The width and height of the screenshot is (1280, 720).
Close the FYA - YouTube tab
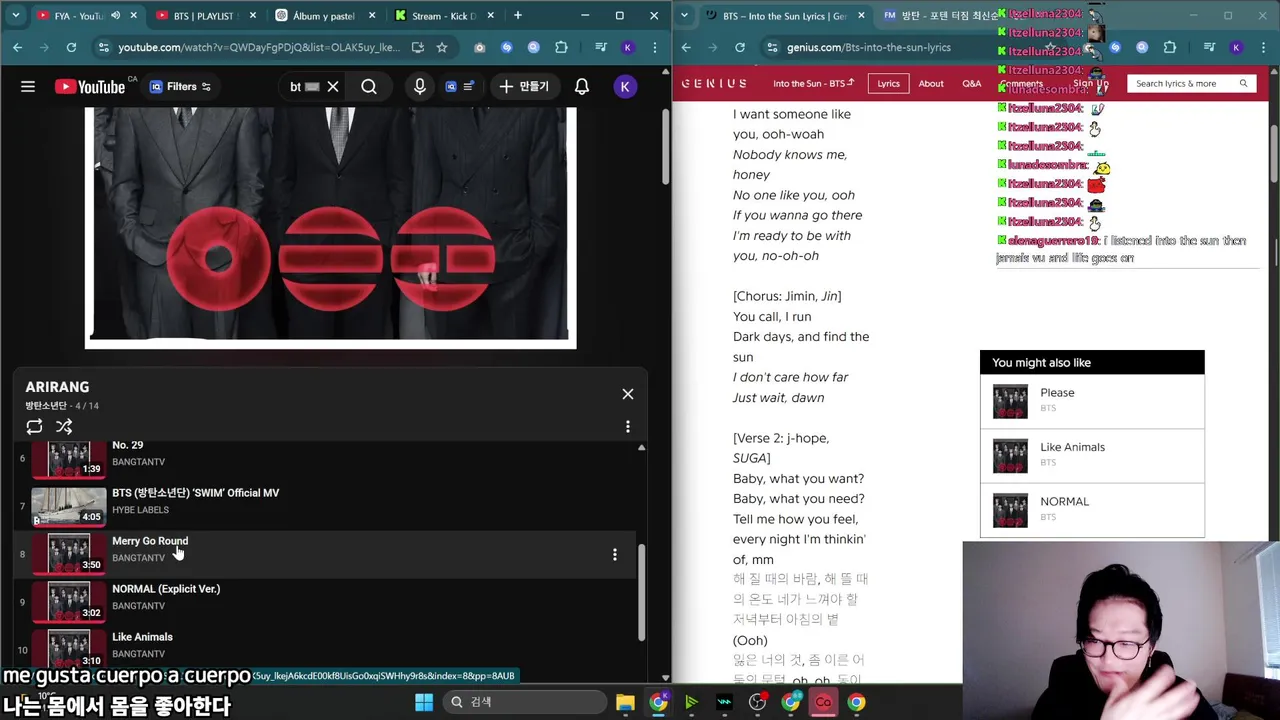tap(134, 16)
